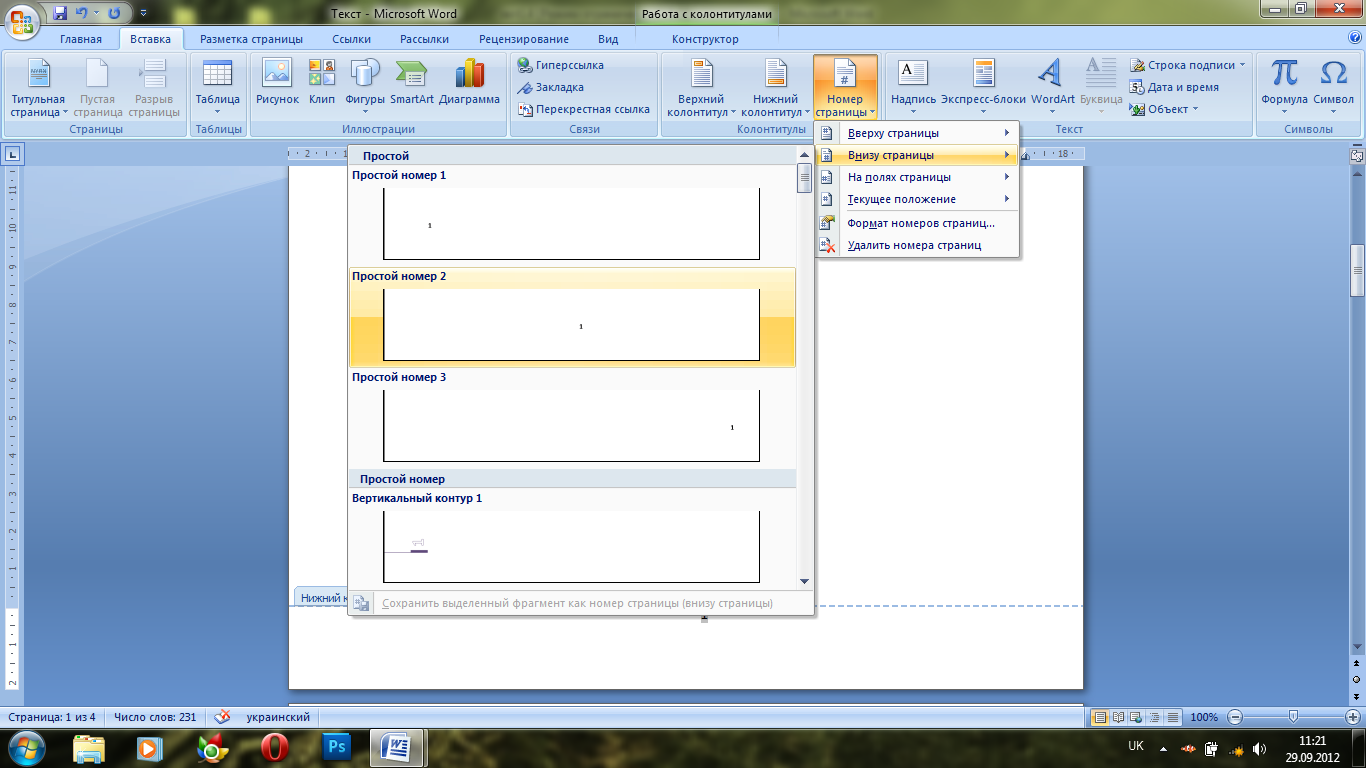Switch to the Вид tab
This screenshot has height=768, width=1366.
(608, 39)
